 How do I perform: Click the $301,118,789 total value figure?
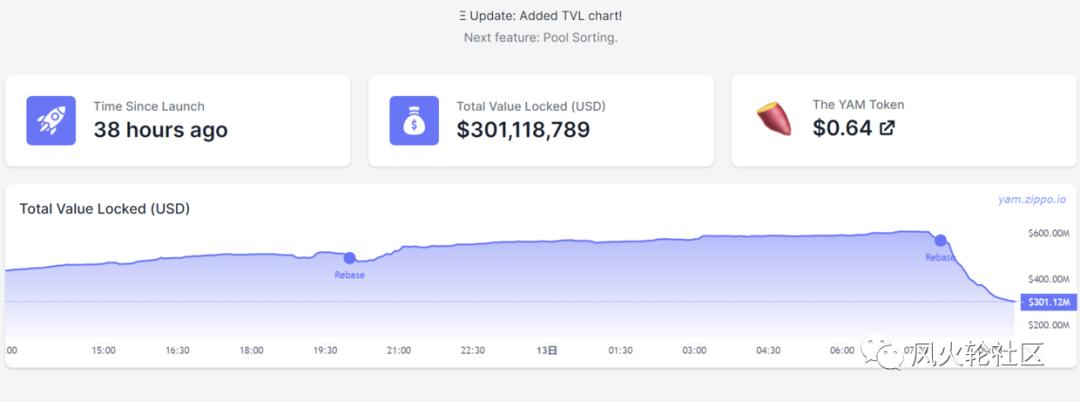523,130
